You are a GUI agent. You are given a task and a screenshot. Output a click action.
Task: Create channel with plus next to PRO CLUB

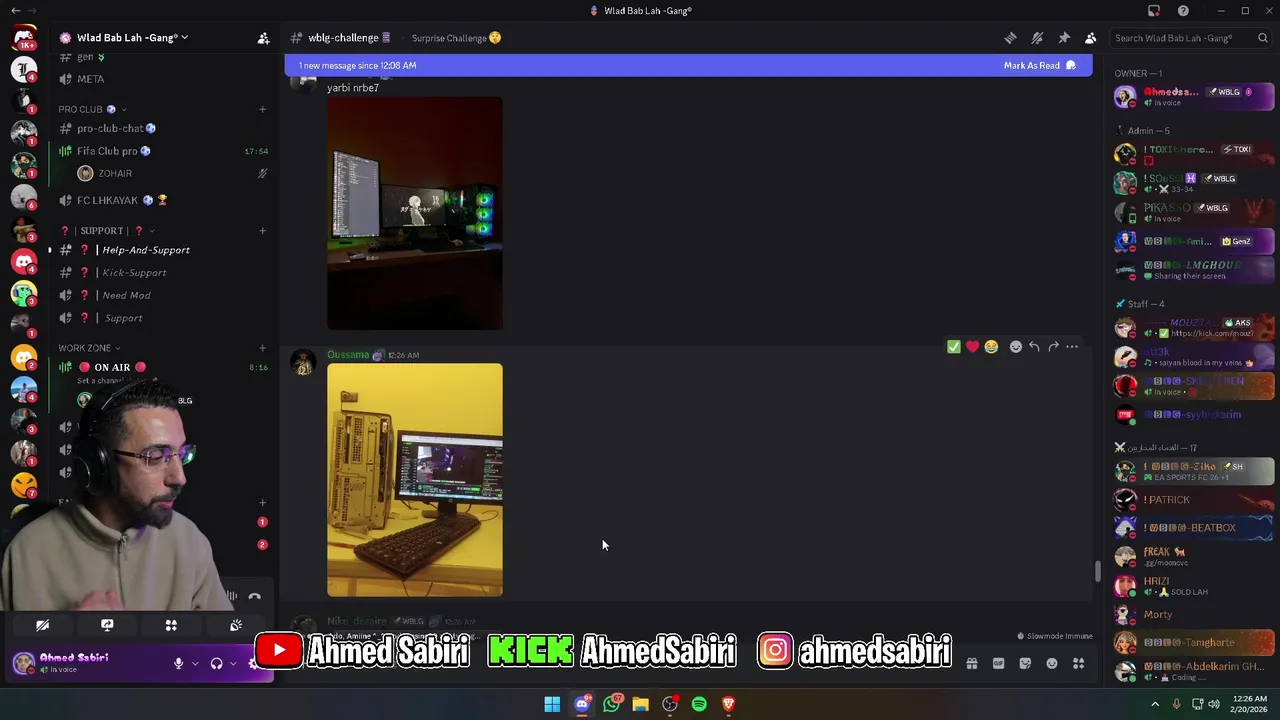tap(263, 109)
